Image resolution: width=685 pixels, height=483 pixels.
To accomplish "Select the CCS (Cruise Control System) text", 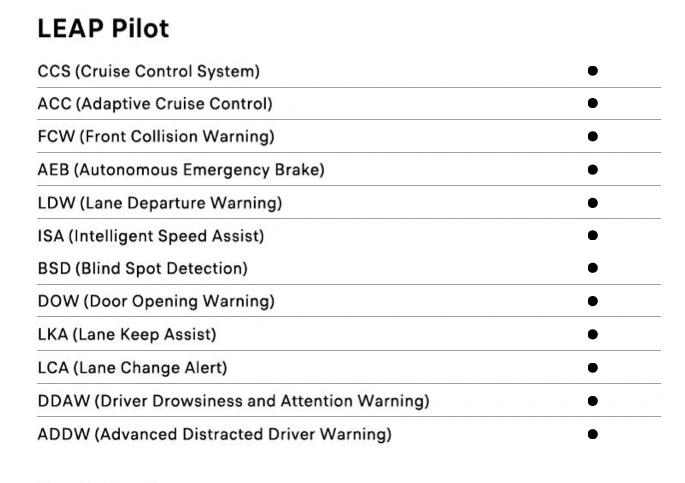I will pos(149,71).
